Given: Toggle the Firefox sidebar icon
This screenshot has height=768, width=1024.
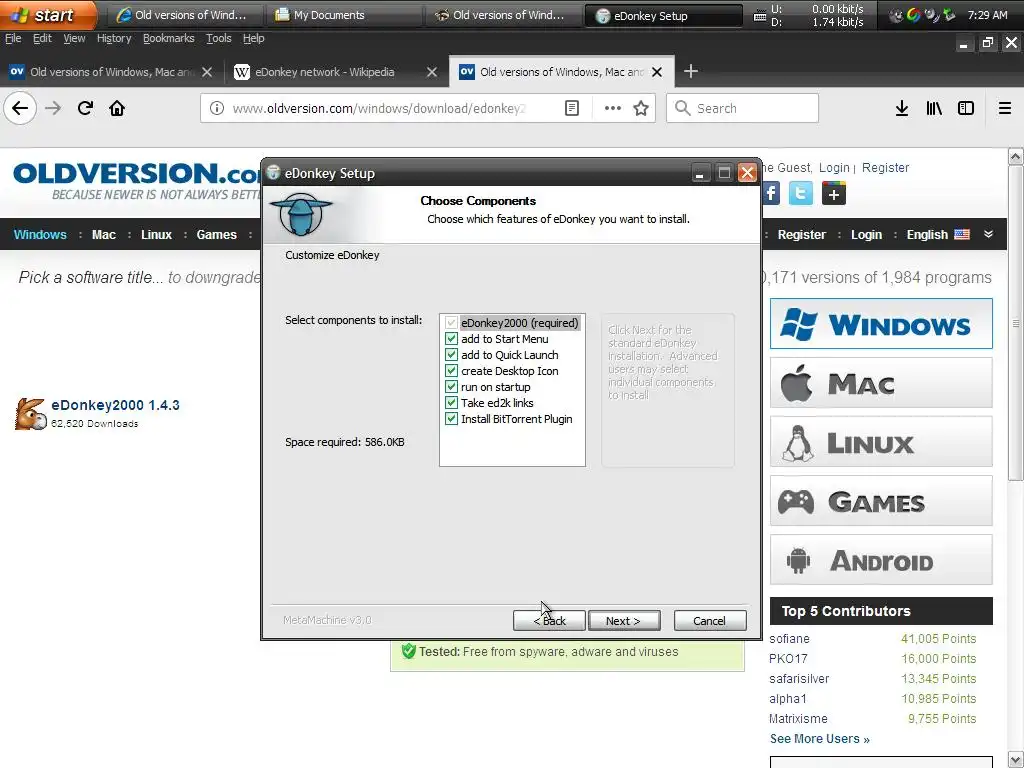Looking at the screenshot, I should tap(966, 108).
